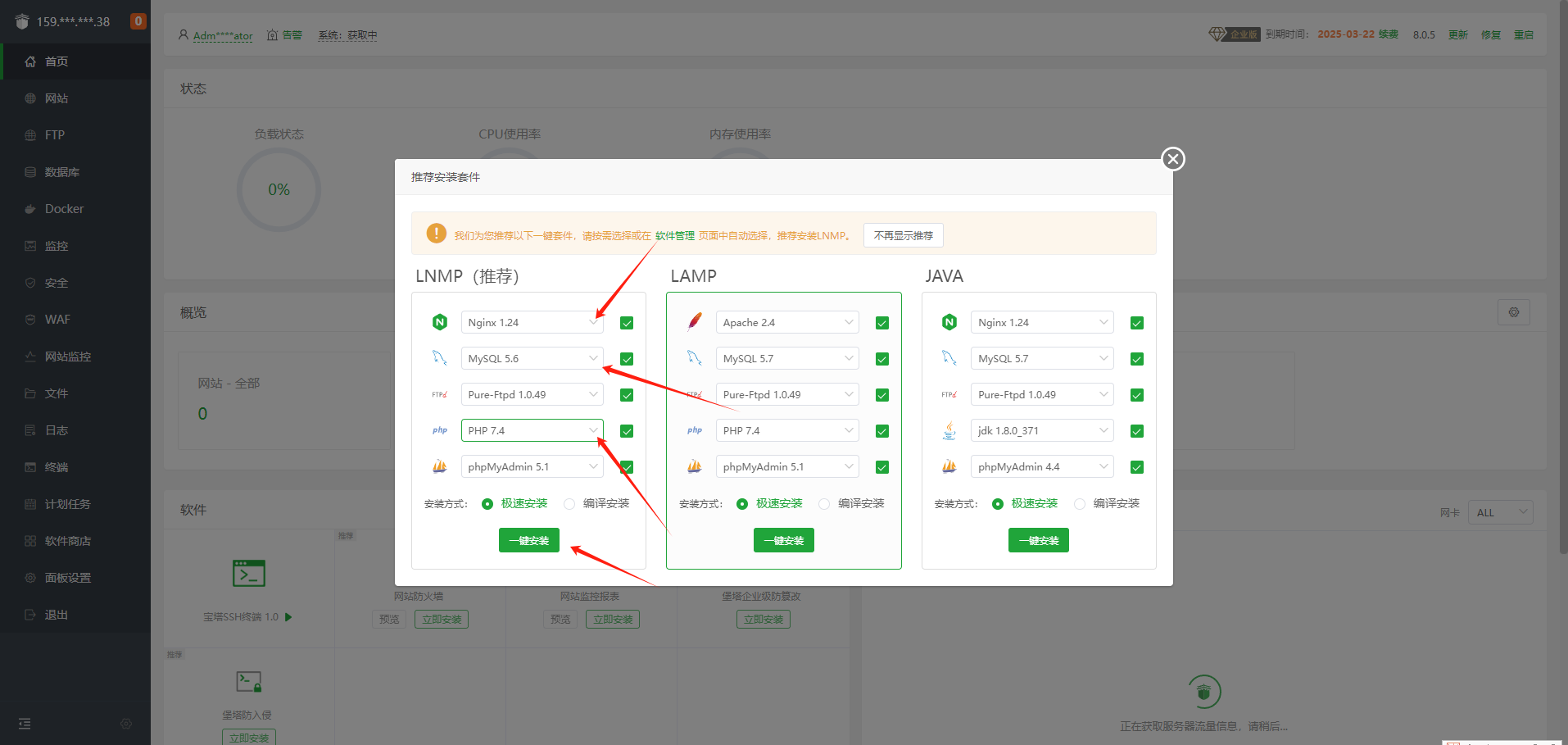The width and height of the screenshot is (1568, 745).
Task: Uncheck the LNMP MySQL 5.6 checkbox
Action: [x=627, y=359]
